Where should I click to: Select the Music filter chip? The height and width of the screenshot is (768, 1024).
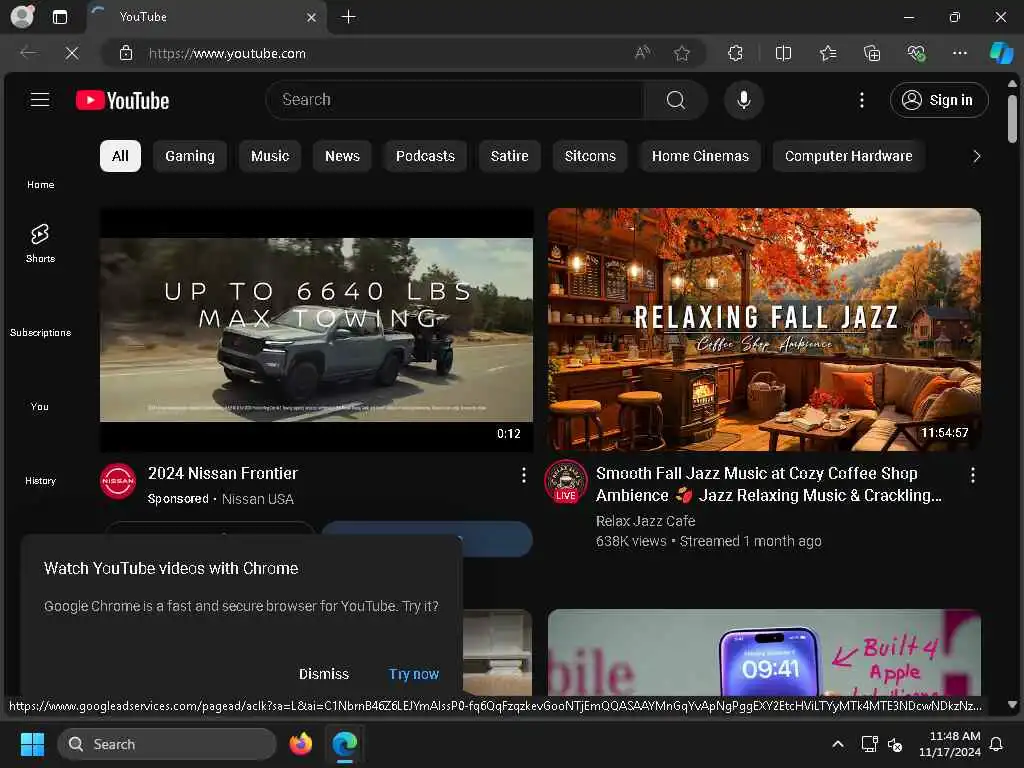[270, 156]
